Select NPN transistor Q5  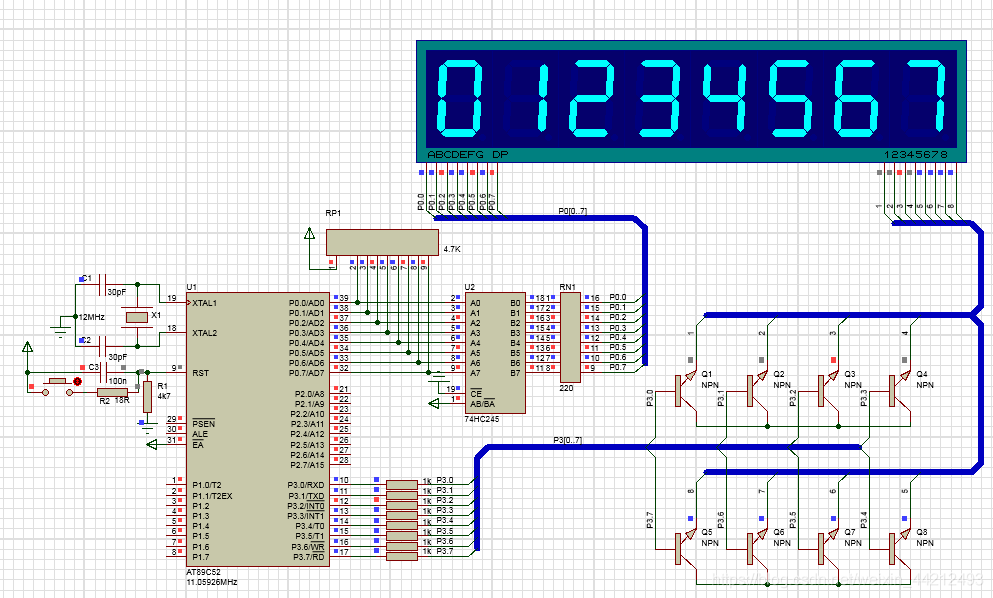click(x=685, y=548)
